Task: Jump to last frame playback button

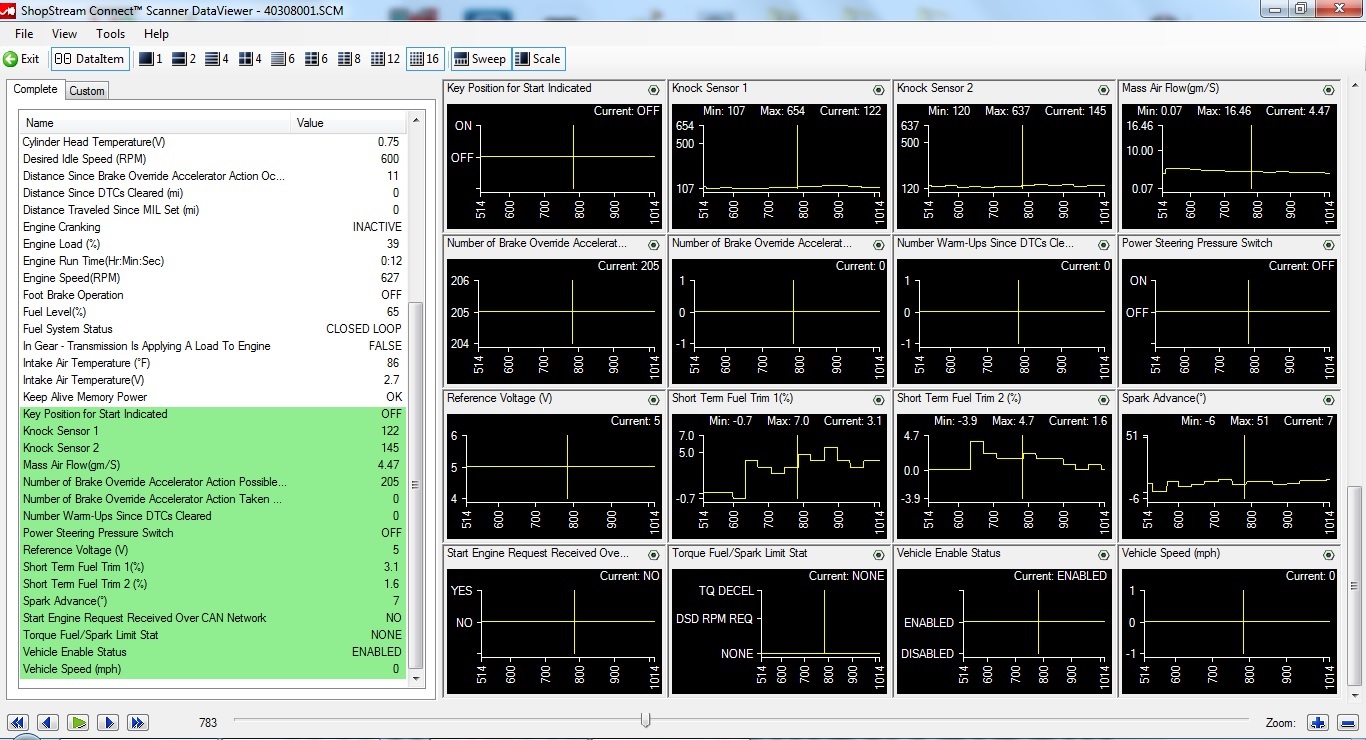Action: 138,722
